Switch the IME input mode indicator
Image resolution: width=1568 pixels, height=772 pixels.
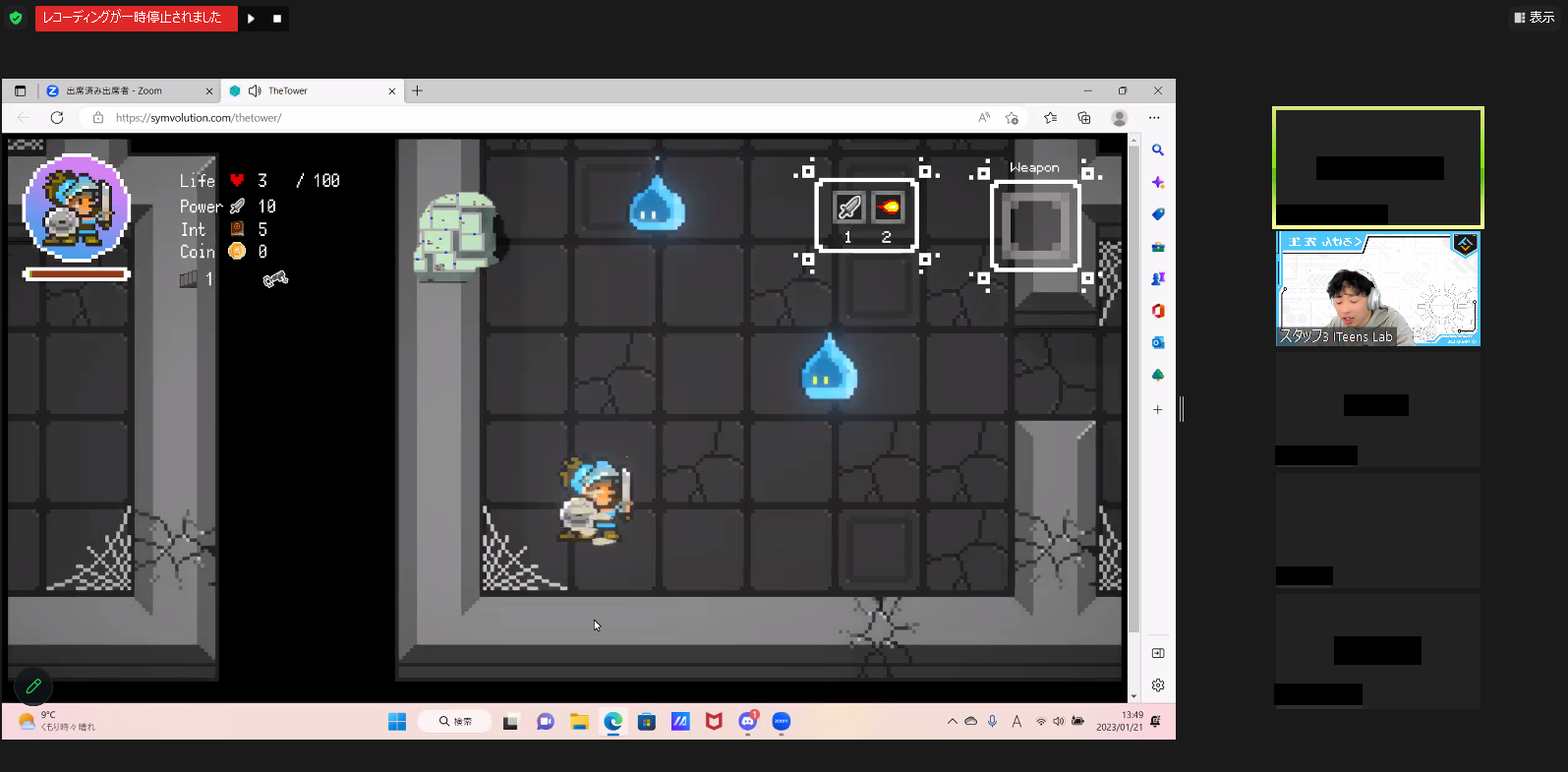click(x=1016, y=722)
